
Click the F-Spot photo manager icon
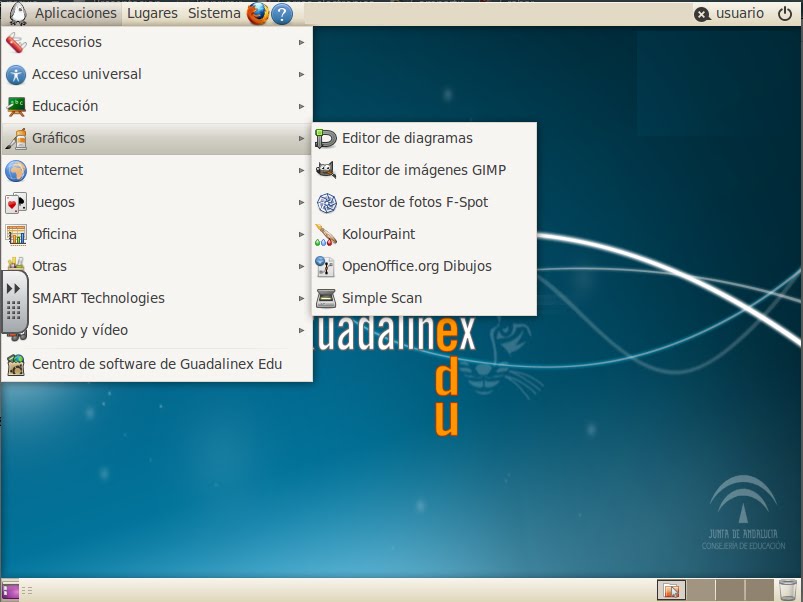(x=326, y=203)
